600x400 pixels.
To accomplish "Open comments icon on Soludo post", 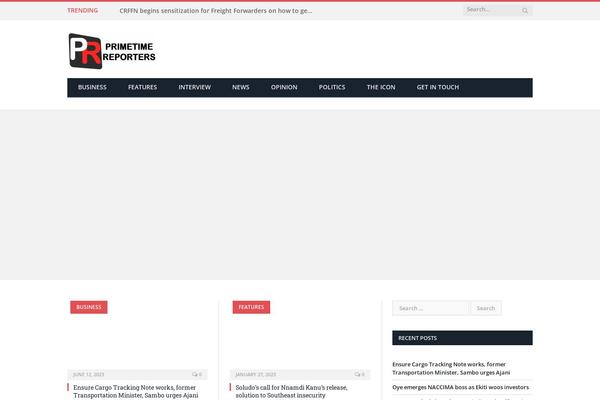I will [359, 374].
